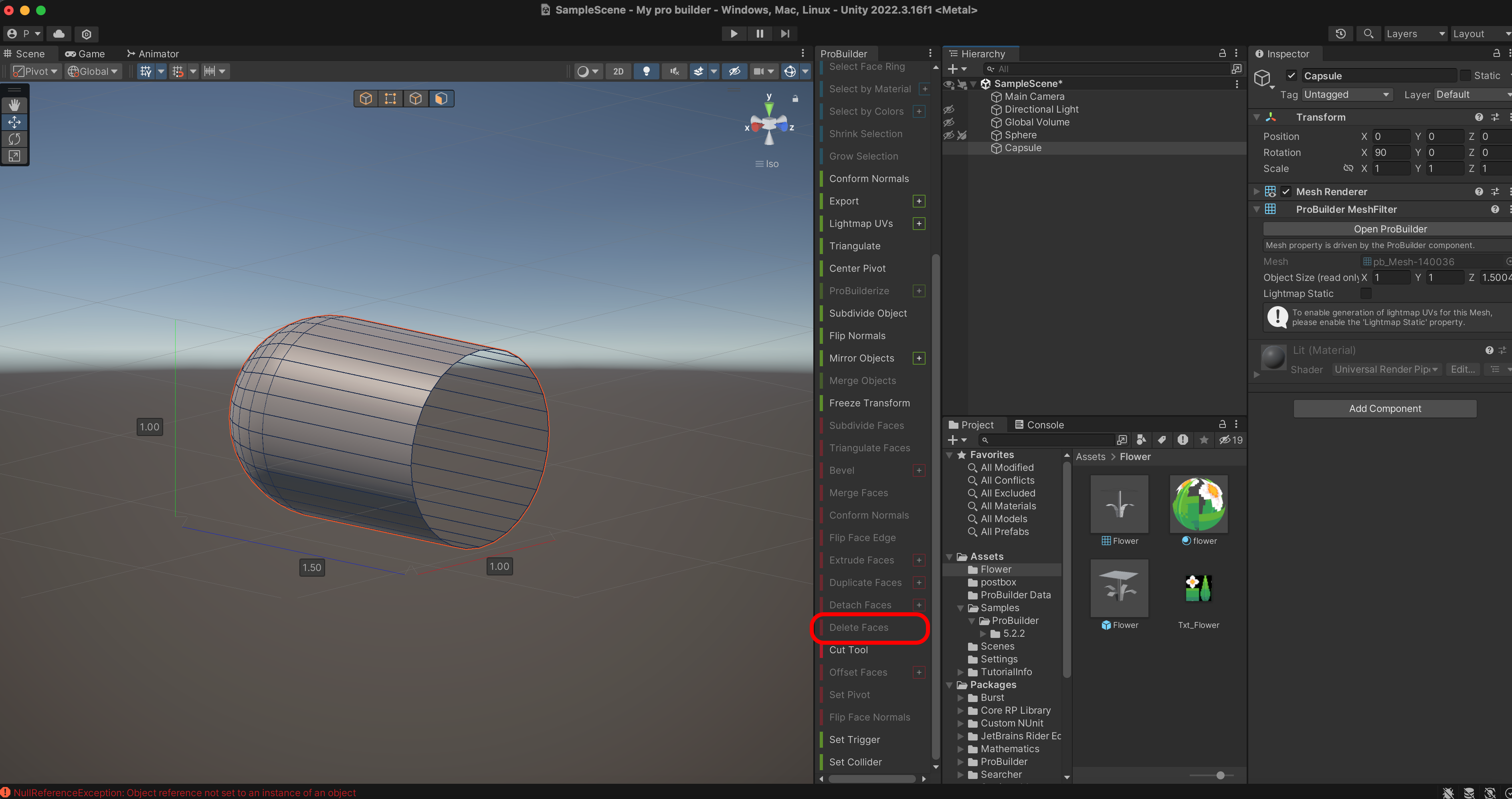Toggle Directional Light visibility eye

[948, 110]
